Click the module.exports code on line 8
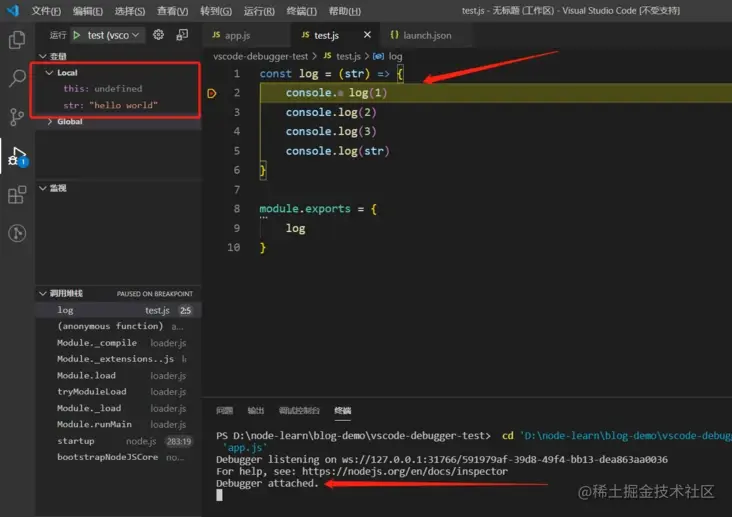732x517 pixels. click(305, 209)
